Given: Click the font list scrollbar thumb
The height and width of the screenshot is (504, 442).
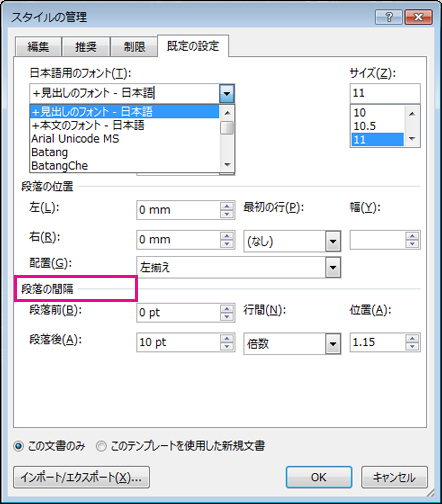Looking at the screenshot, I should [227, 128].
